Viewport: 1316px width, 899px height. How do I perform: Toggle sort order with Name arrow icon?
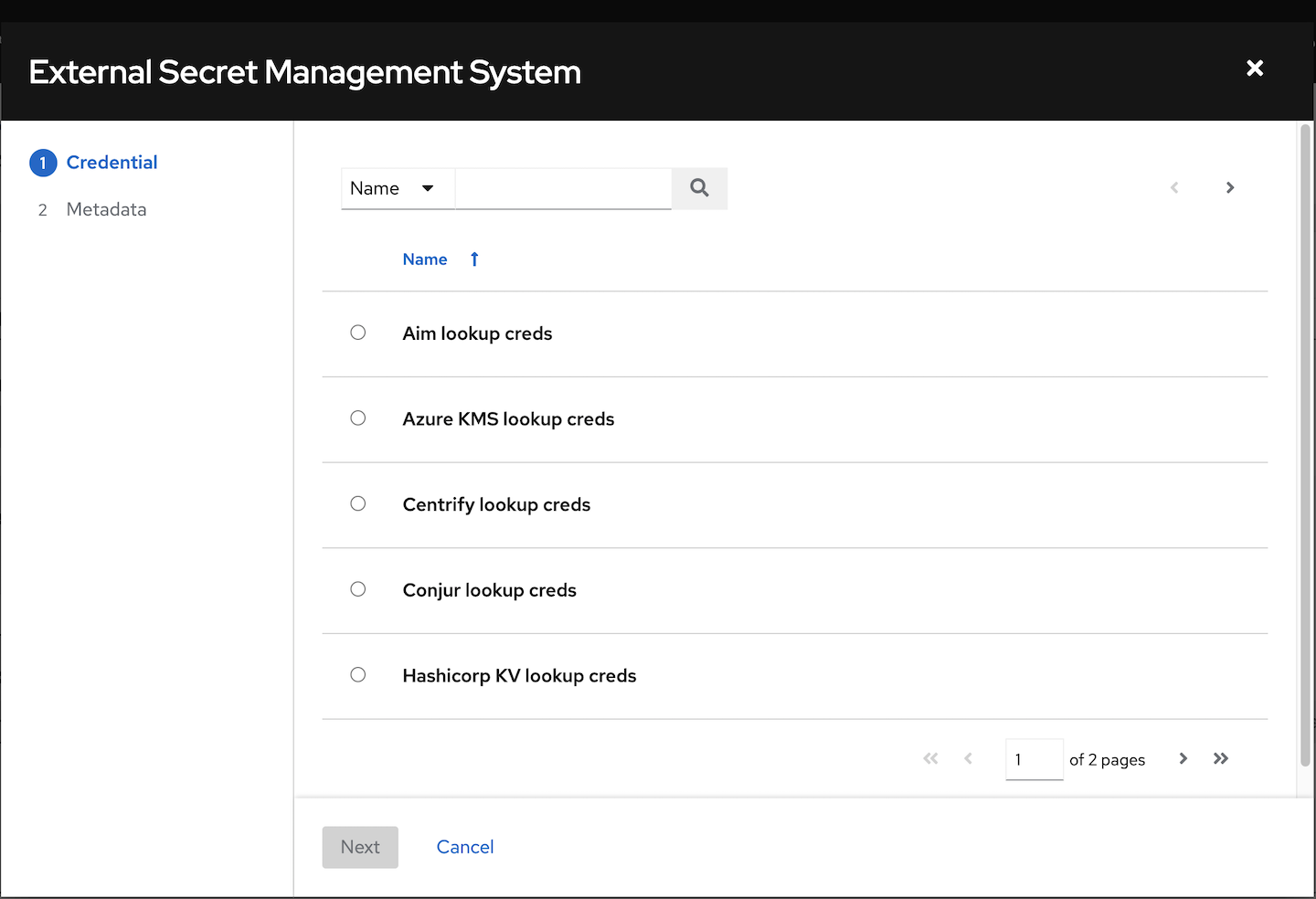coord(474,259)
